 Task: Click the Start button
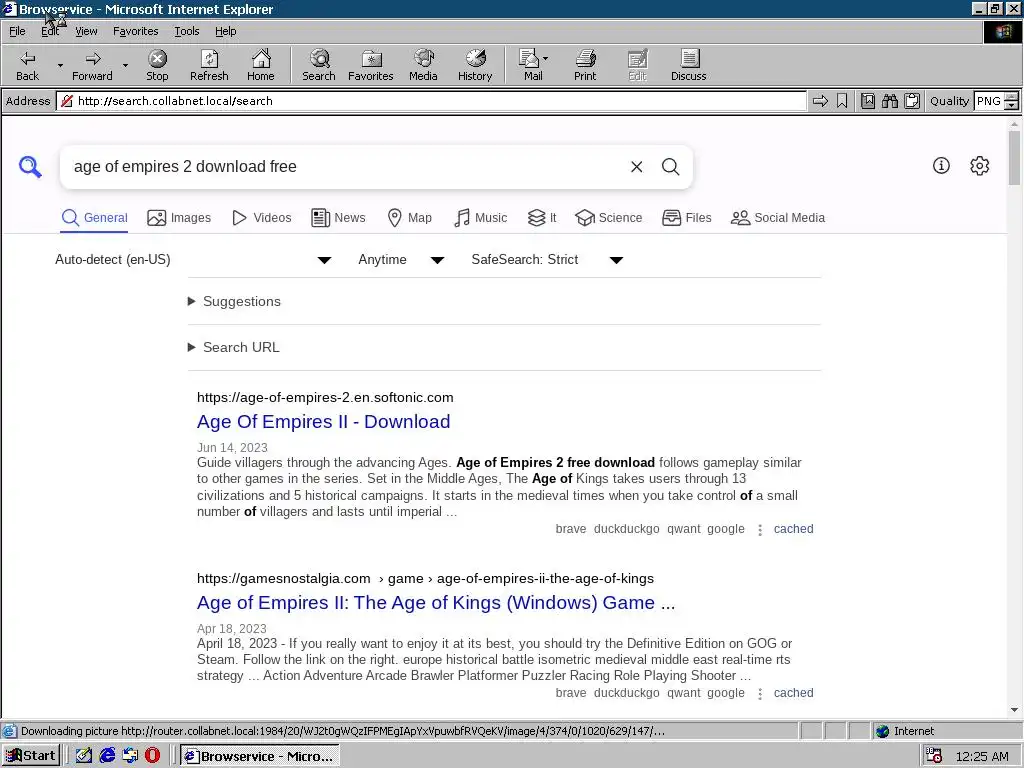(x=31, y=756)
